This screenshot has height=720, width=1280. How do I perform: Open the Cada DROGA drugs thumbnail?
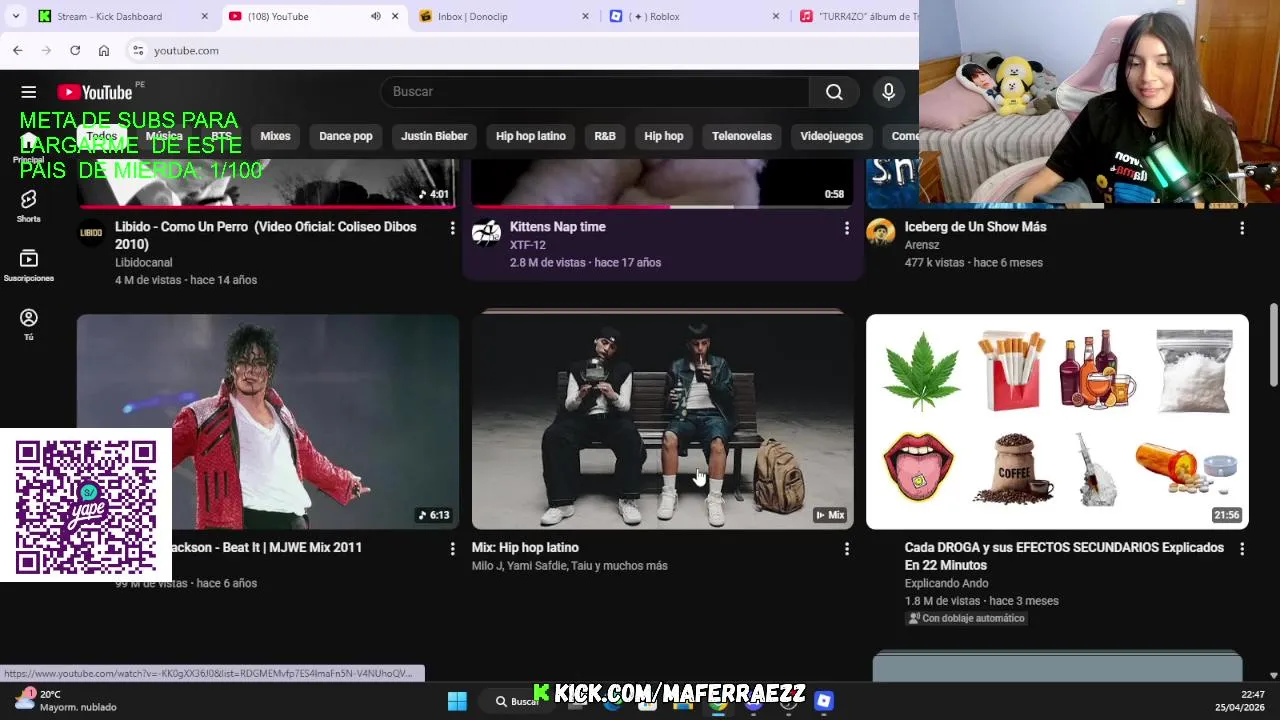(1057, 421)
